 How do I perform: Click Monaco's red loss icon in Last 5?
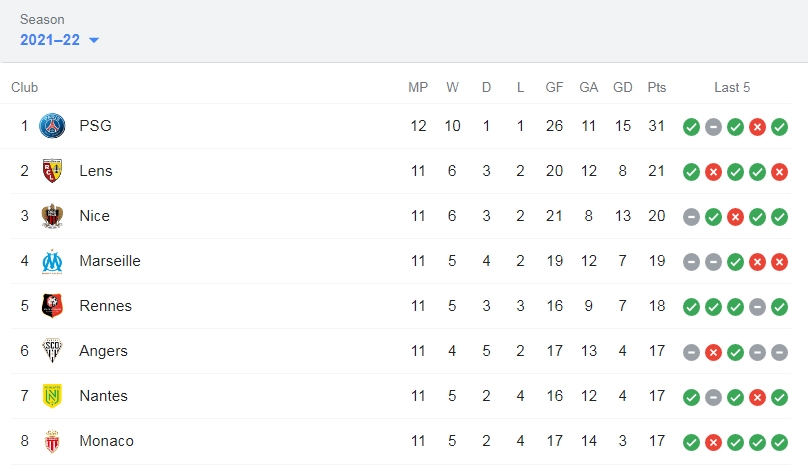point(713,442)
